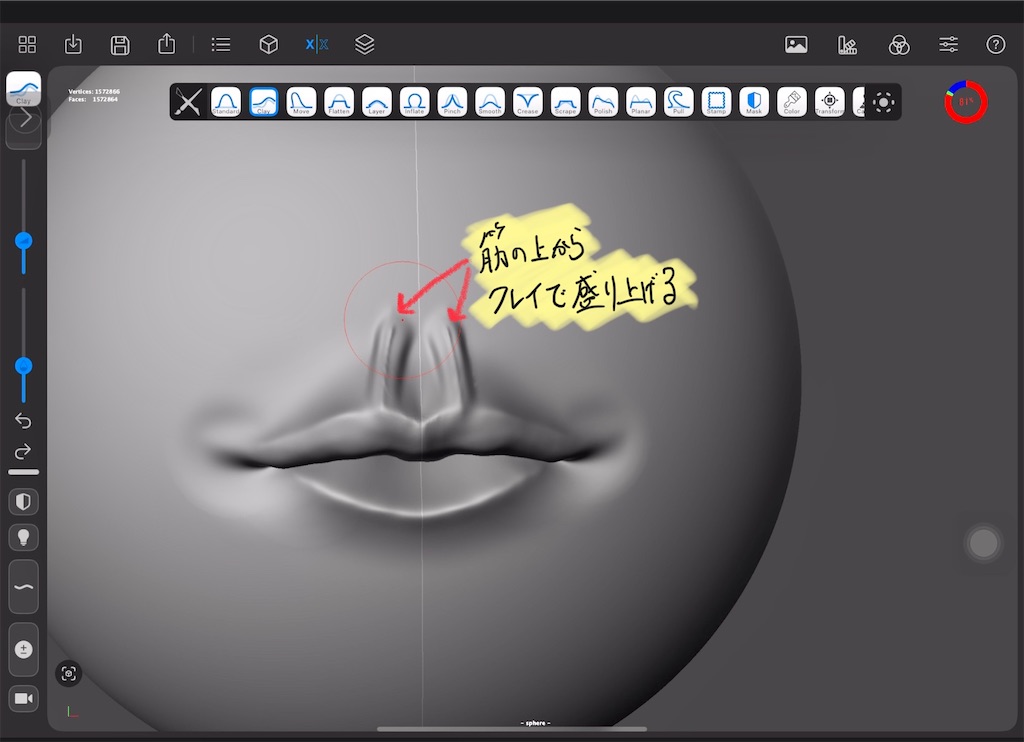The image size is (1024, 742).
Task: Open the background image menu
Action: click(x=796, y=44)
